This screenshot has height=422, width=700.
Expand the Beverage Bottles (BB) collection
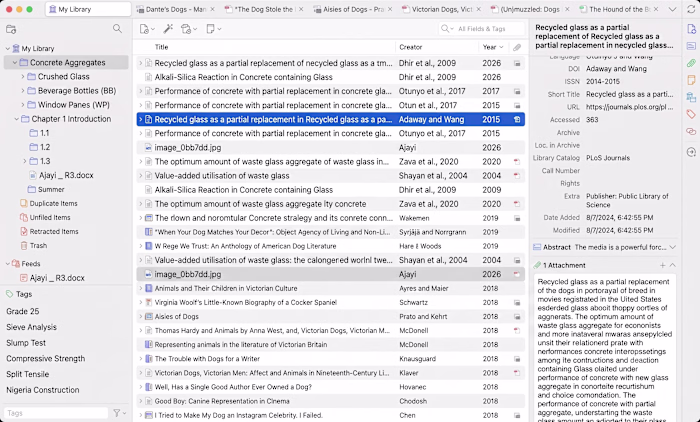[23, 91]
